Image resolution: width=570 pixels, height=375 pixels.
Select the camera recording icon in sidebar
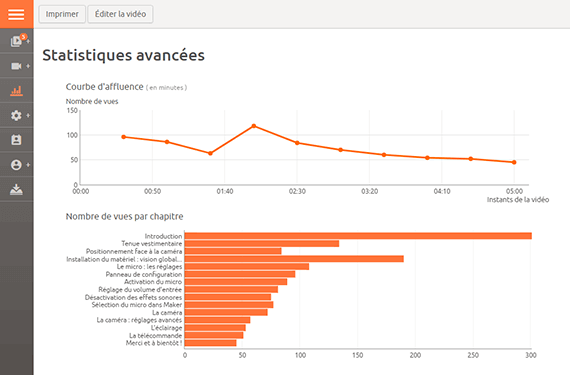[16, 66]
